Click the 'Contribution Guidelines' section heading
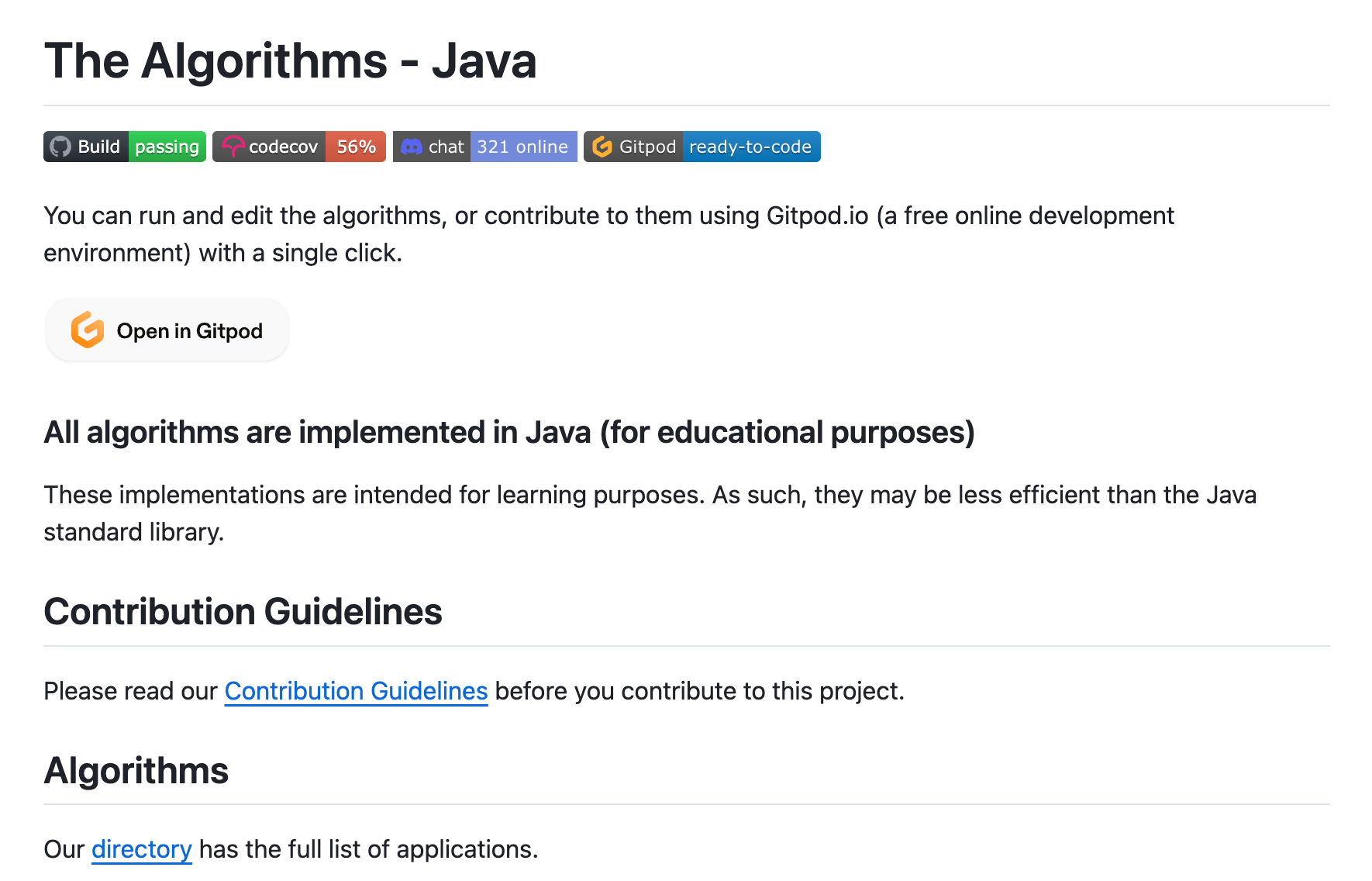Viewport: 1372px width, 881px height. pyautogui.click(x=243, y=612)
